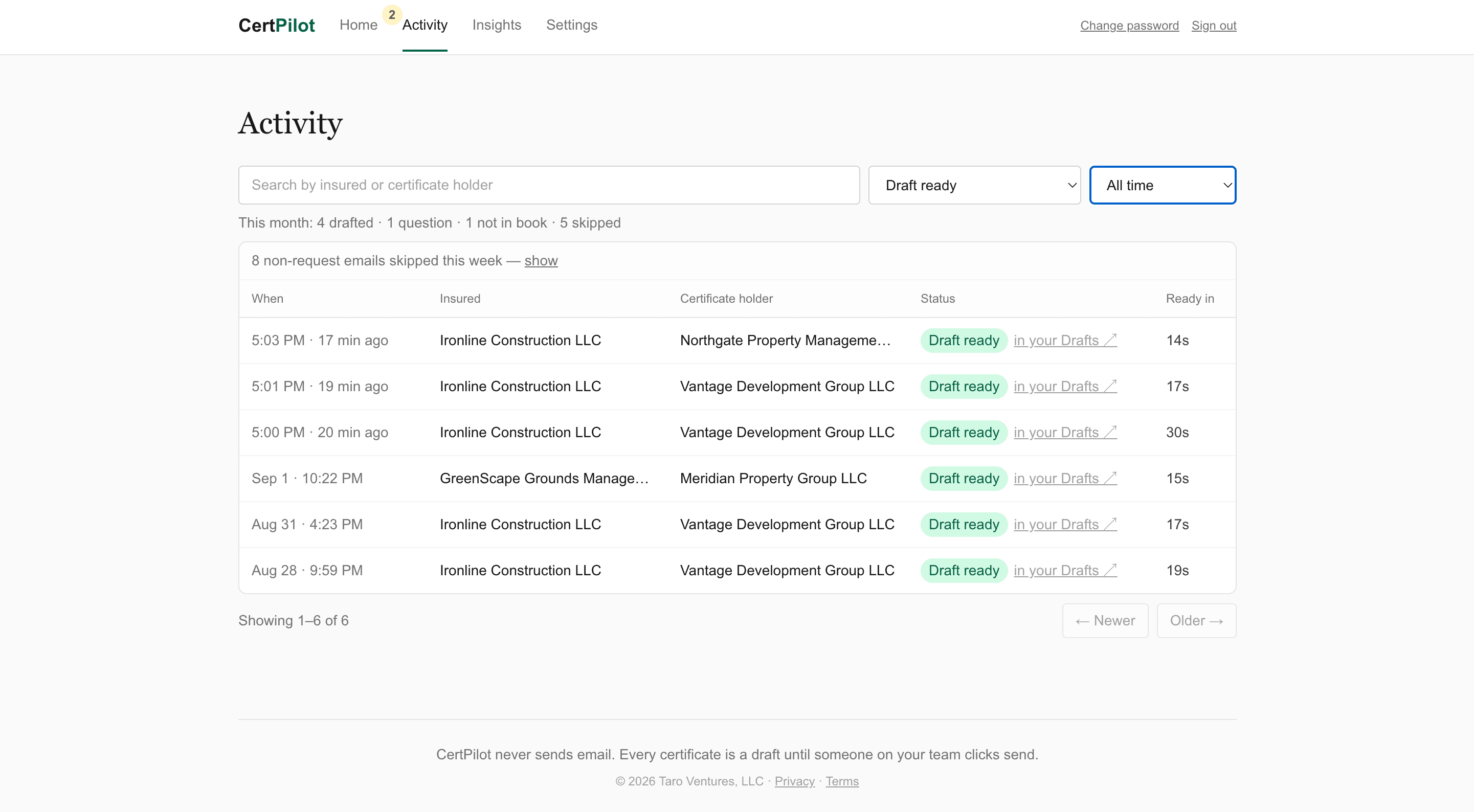Viewport: 1474px width, 812px height.
Task: Open Drafts link for Northgate Property row
Action: point(1065,341)
